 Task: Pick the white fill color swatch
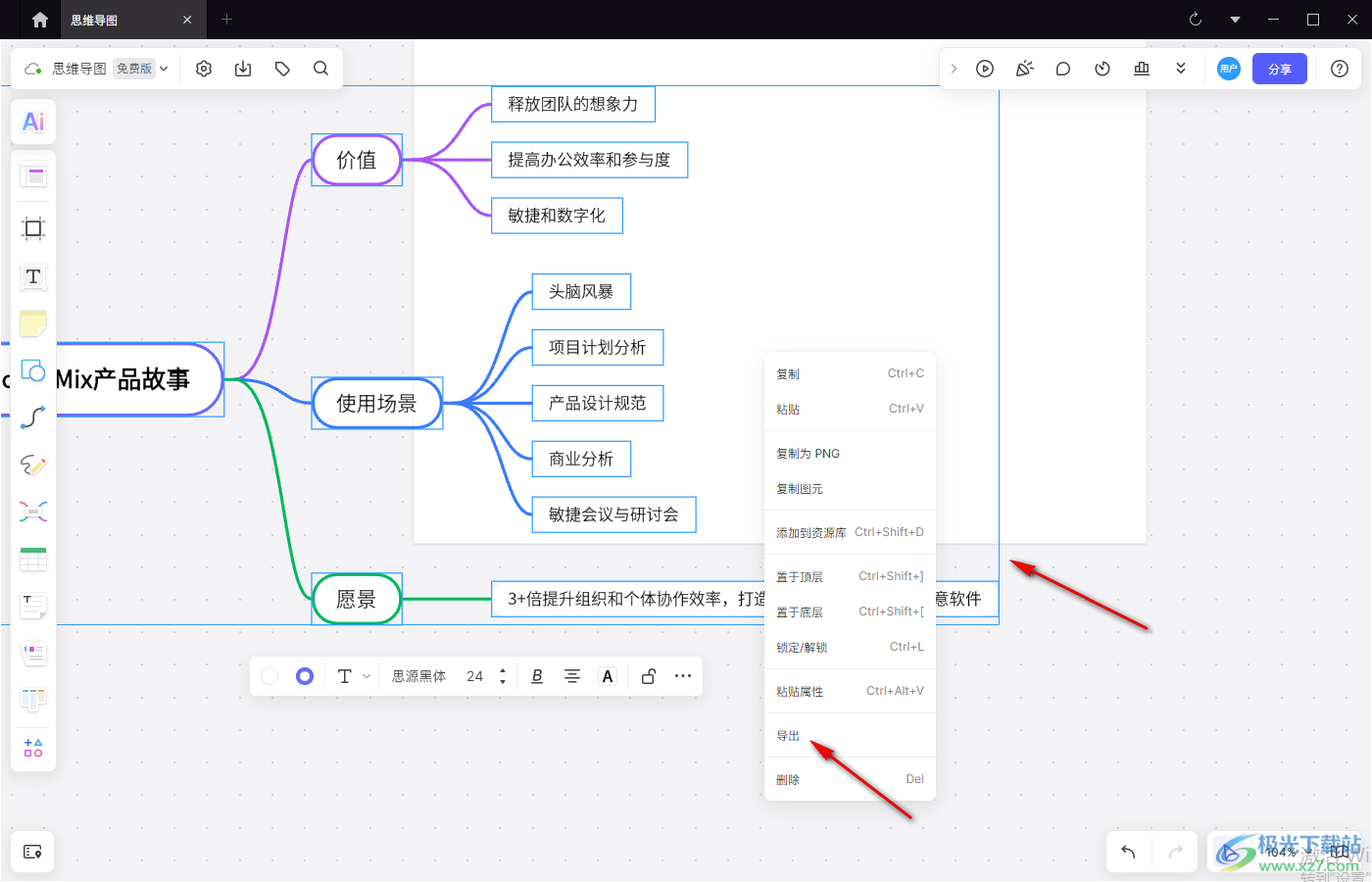[269, 676]
